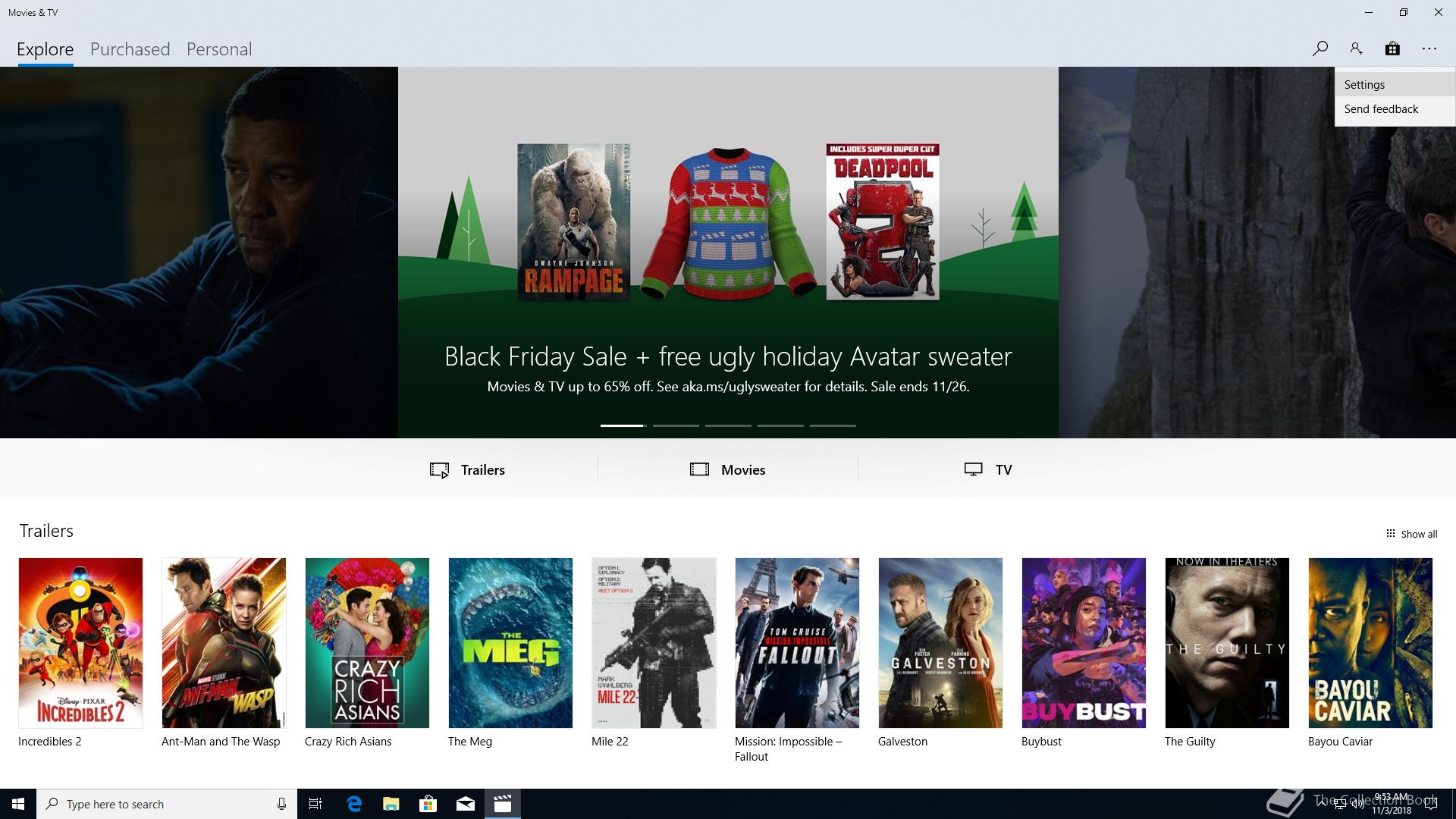Viewport: 1456px width, 819px height.
Task: Open the Galveston poster
Action: tap(940, 643)
